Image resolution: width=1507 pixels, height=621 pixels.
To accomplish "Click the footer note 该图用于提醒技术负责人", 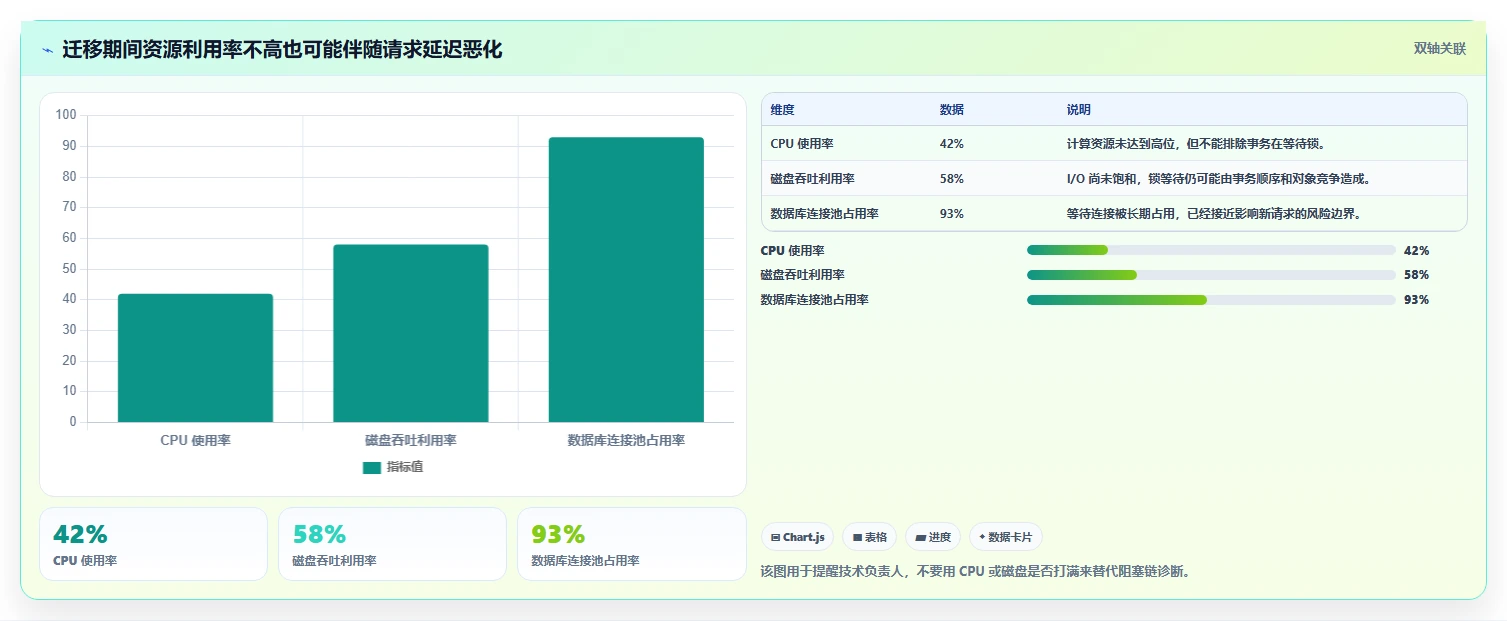I will click(975, 572).
